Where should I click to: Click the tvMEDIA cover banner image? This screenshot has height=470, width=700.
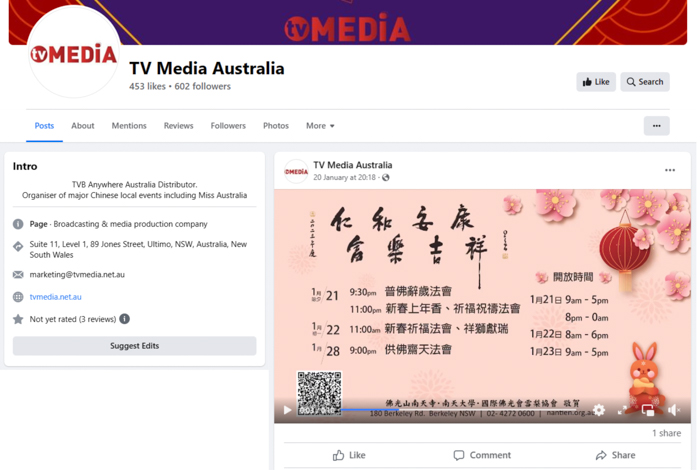[x=348, y=22]
